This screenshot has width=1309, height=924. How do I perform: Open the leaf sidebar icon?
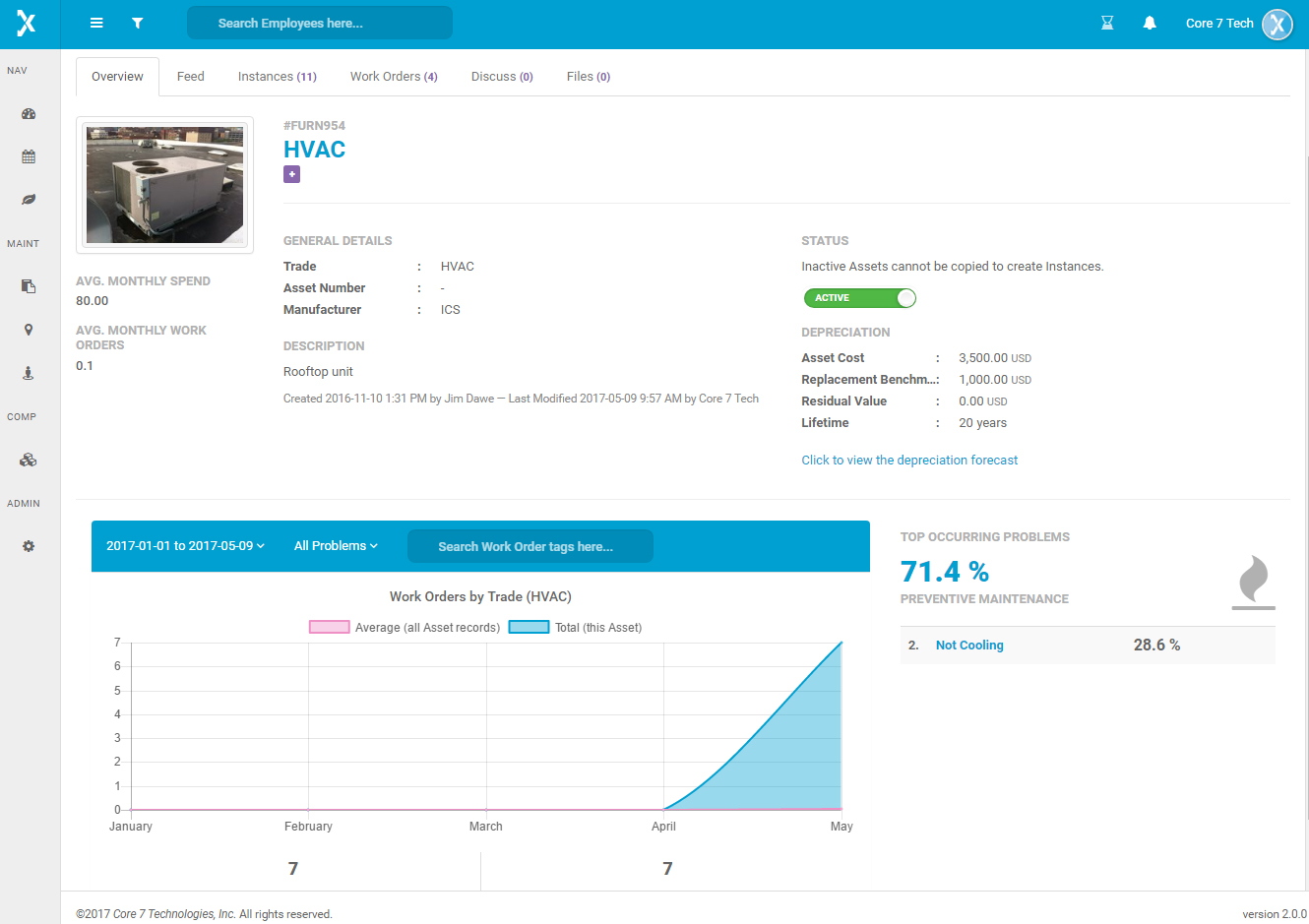coord(29,200)
